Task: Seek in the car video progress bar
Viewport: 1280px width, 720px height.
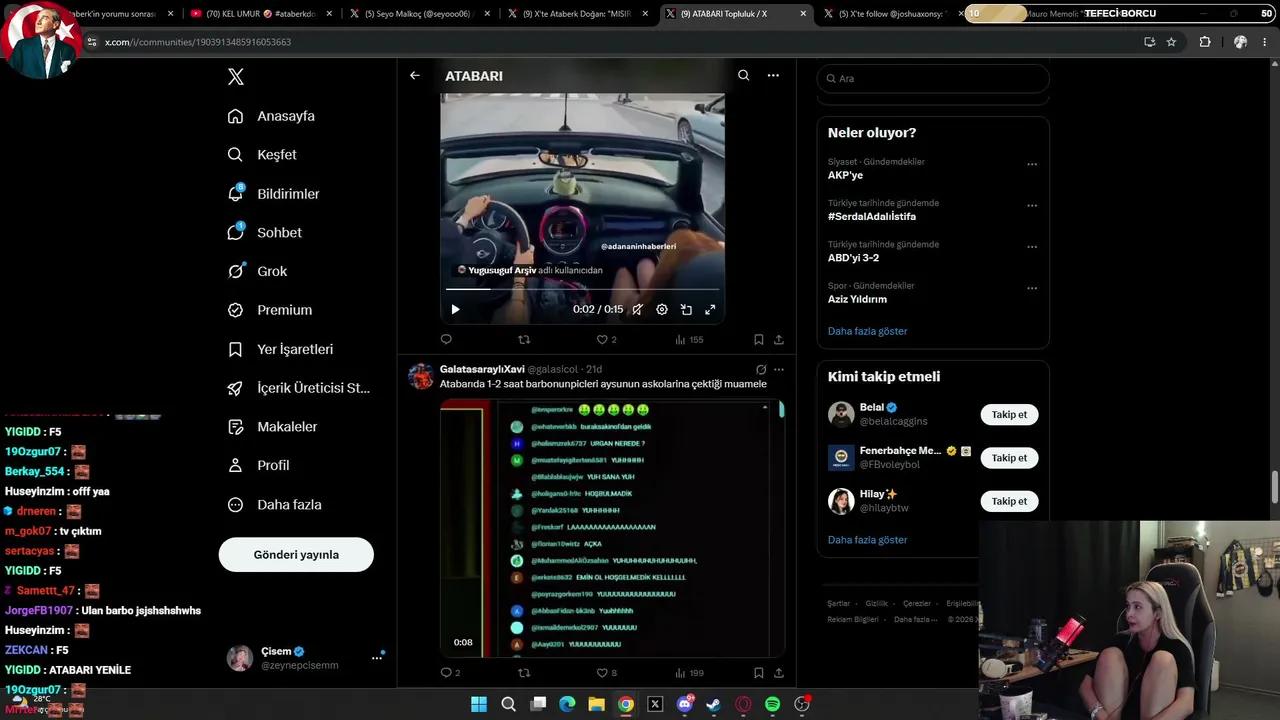Action: coord(582,290)
